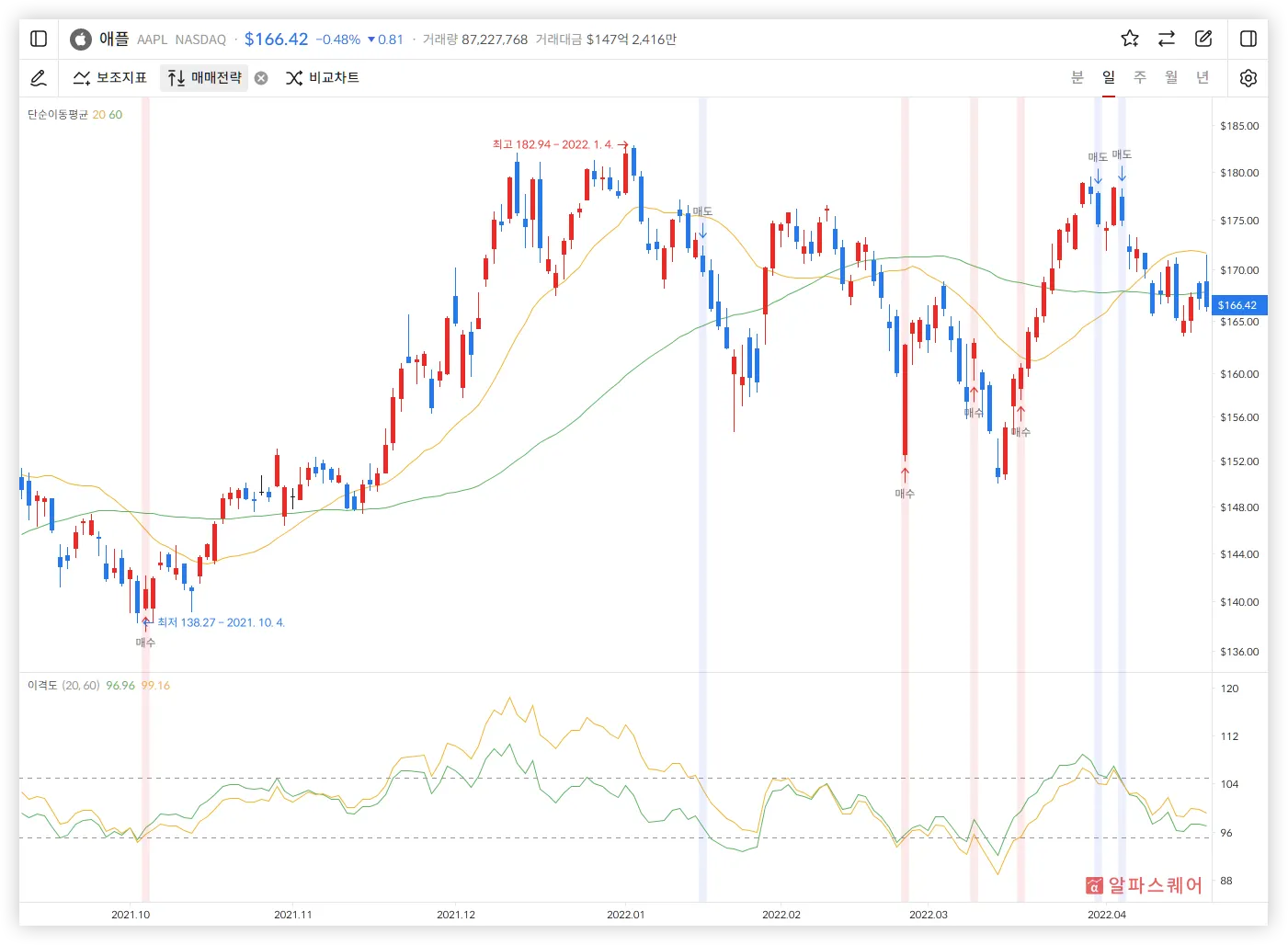The image size is (1288, 945).
Task: Click the 매수 marker below late February low
Action: tap(905, 494)
